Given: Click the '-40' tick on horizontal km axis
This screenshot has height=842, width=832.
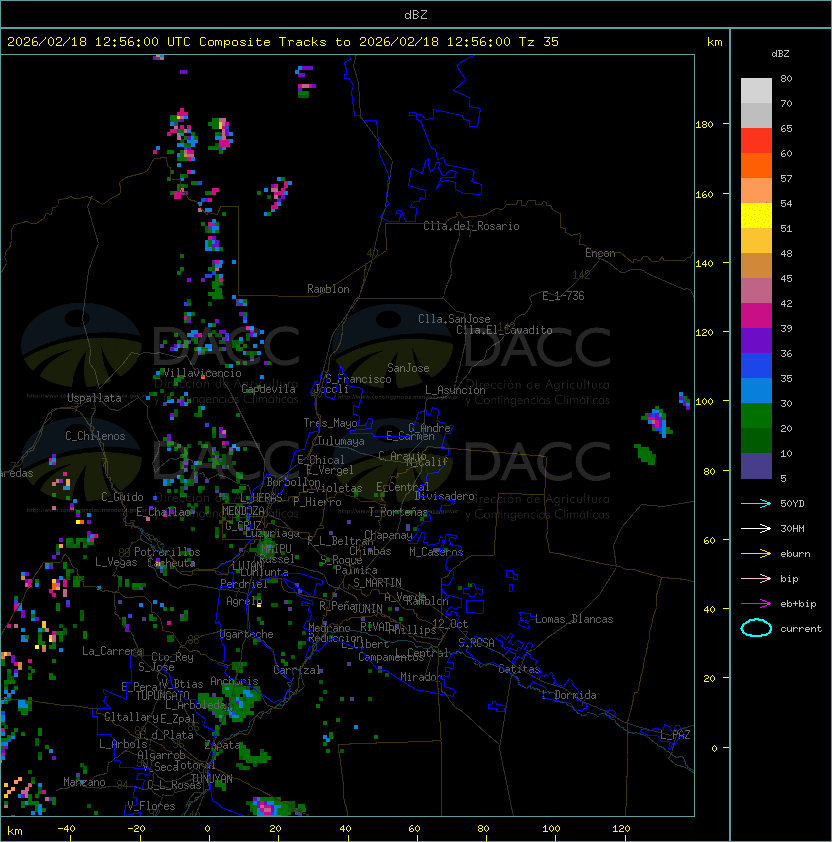Looking at the screenshot, I should click(66, 829).
